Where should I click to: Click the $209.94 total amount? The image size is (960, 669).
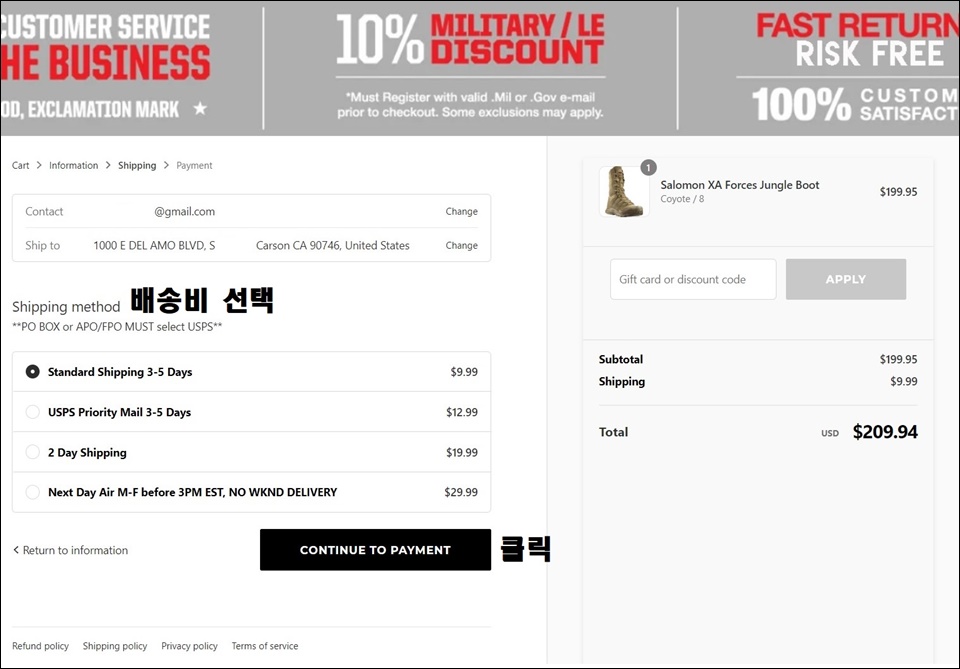[x=885, y=432]
